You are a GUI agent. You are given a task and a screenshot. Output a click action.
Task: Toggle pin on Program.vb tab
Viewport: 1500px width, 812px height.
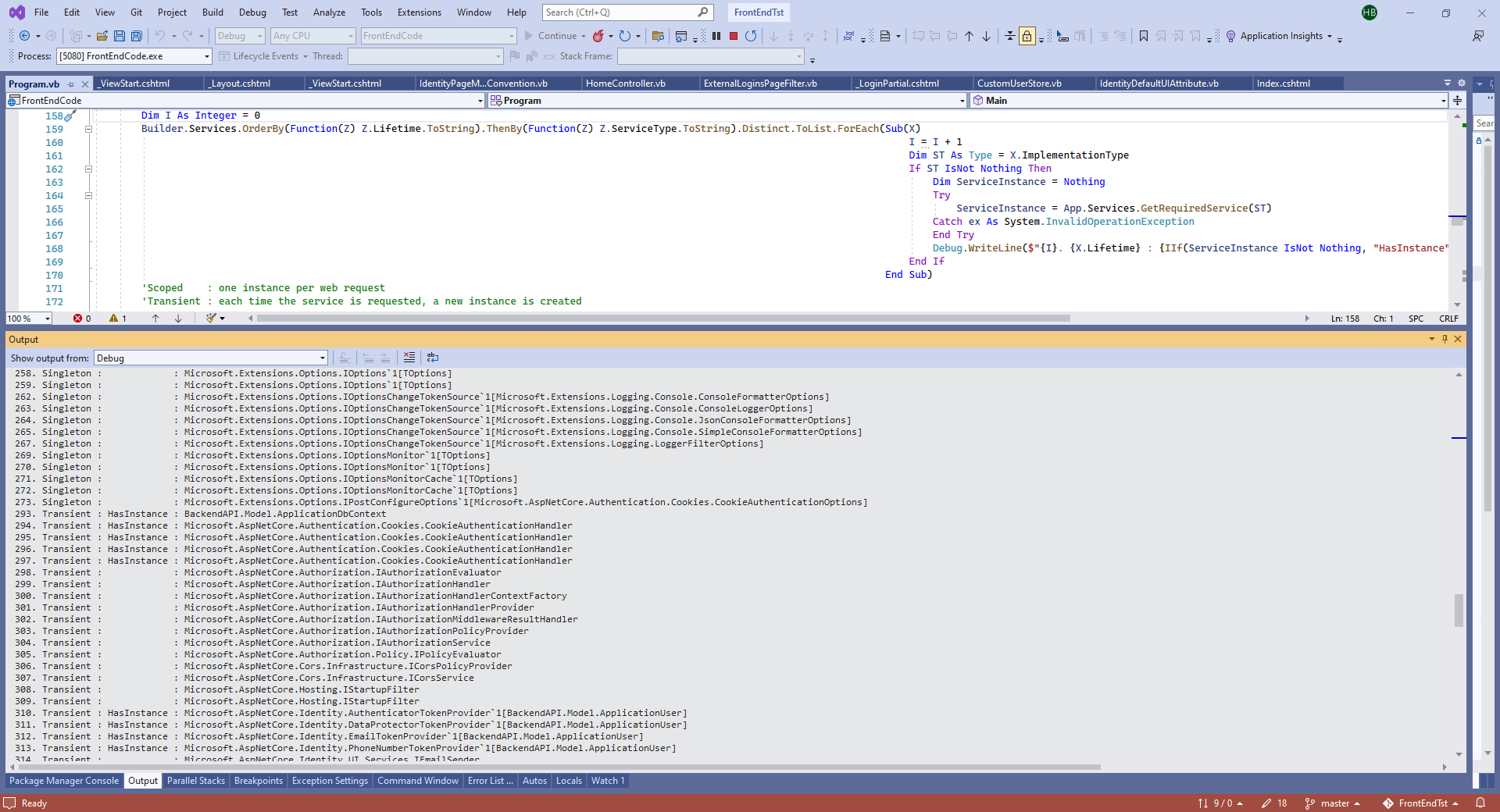71,84
